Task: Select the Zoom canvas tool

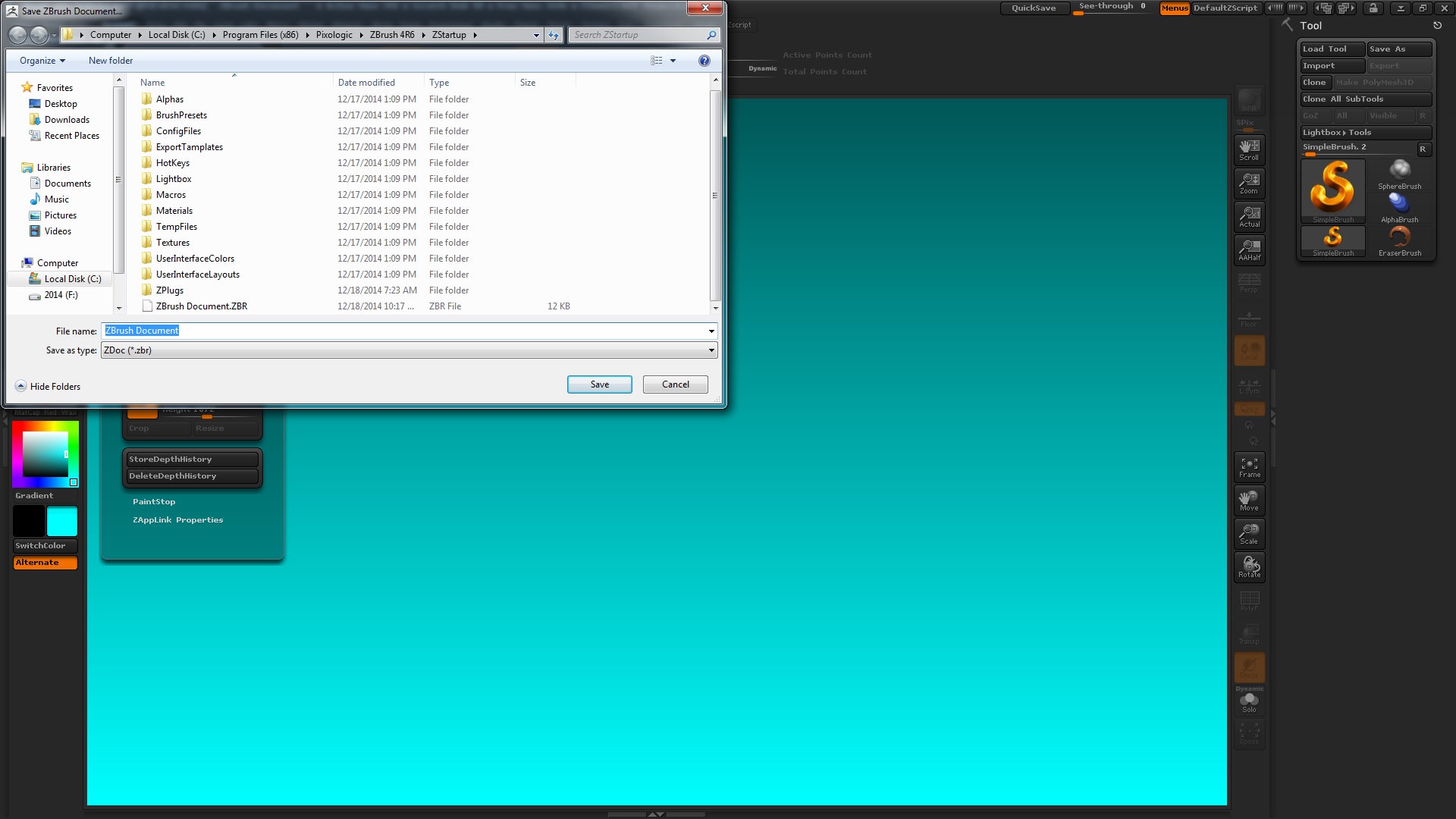Action: coord(1249,183)
